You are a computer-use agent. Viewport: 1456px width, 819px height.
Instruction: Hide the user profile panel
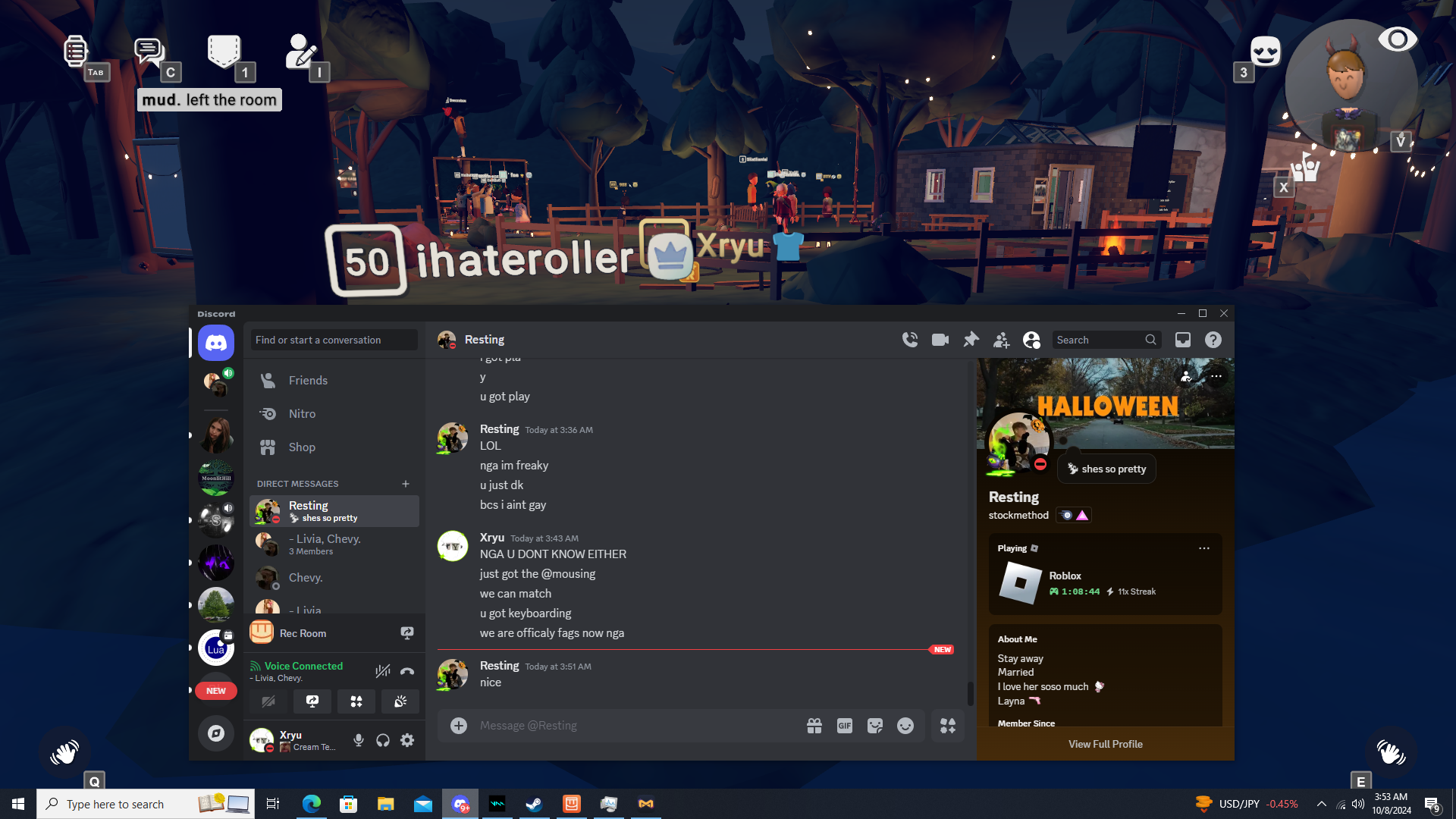click(x=1031, y=340)
